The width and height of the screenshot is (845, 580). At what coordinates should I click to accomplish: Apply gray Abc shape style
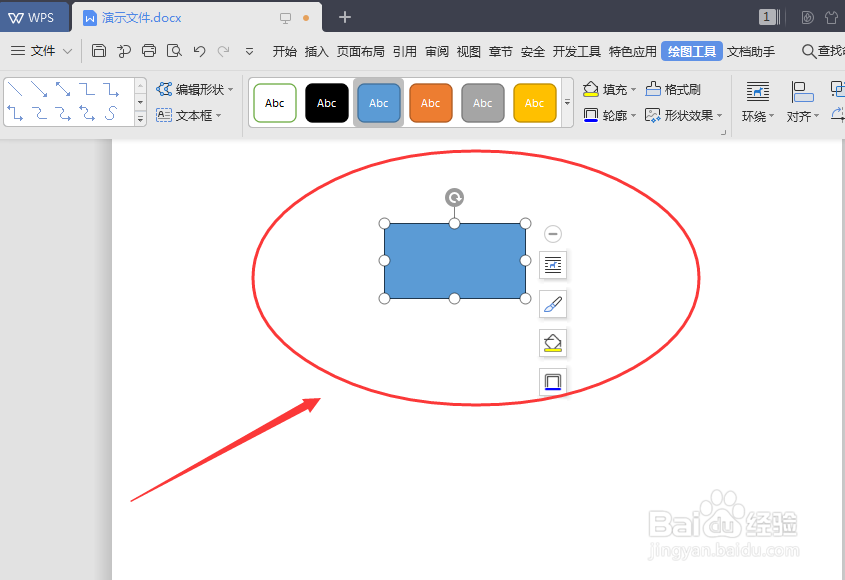tap(483, 103)
